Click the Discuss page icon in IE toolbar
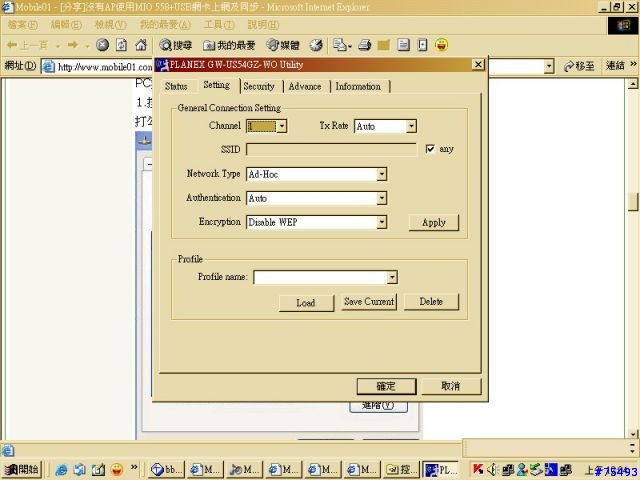The image size is (640, 480). (403, 45)
